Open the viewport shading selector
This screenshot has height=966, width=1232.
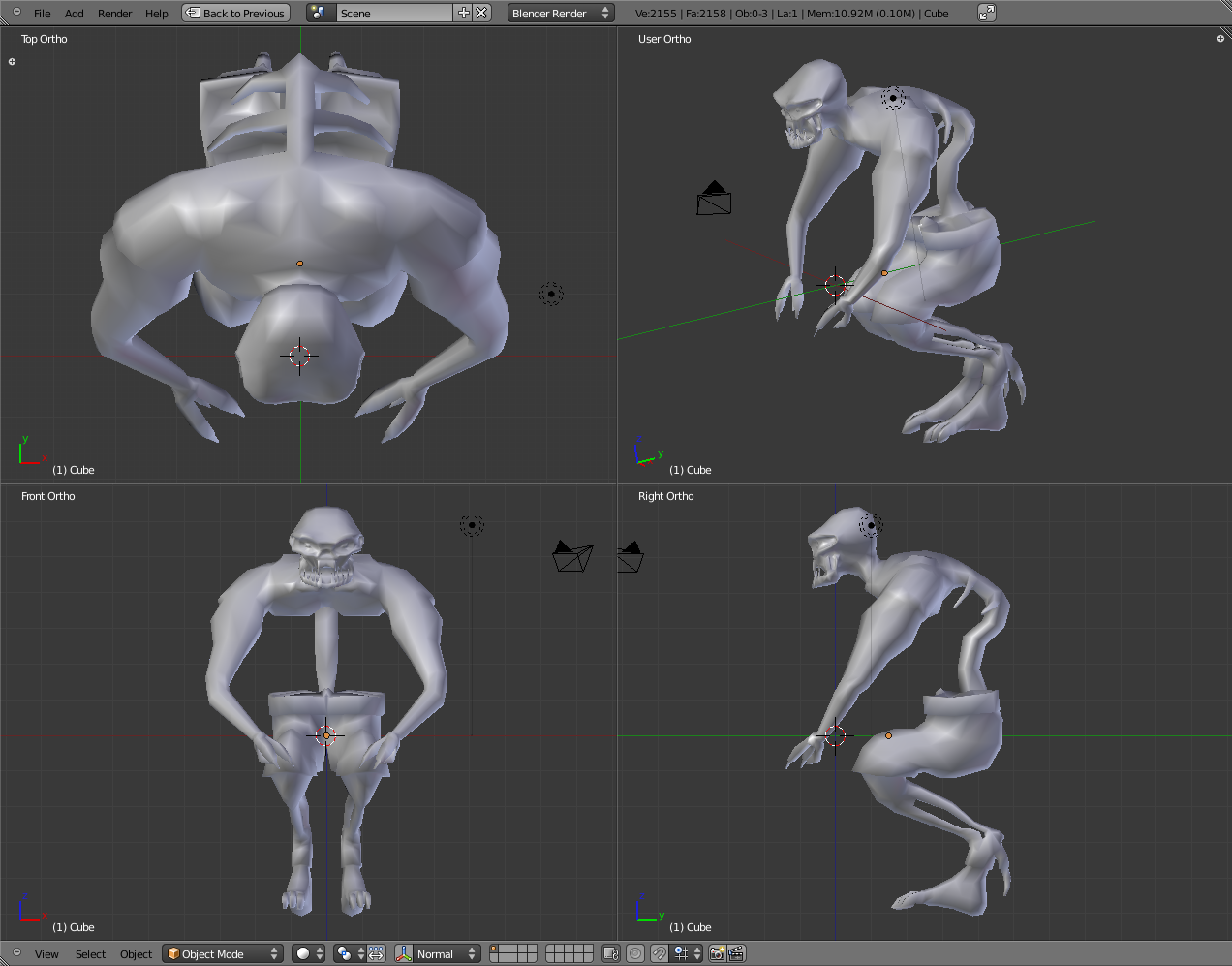click(x=309, y=954)
